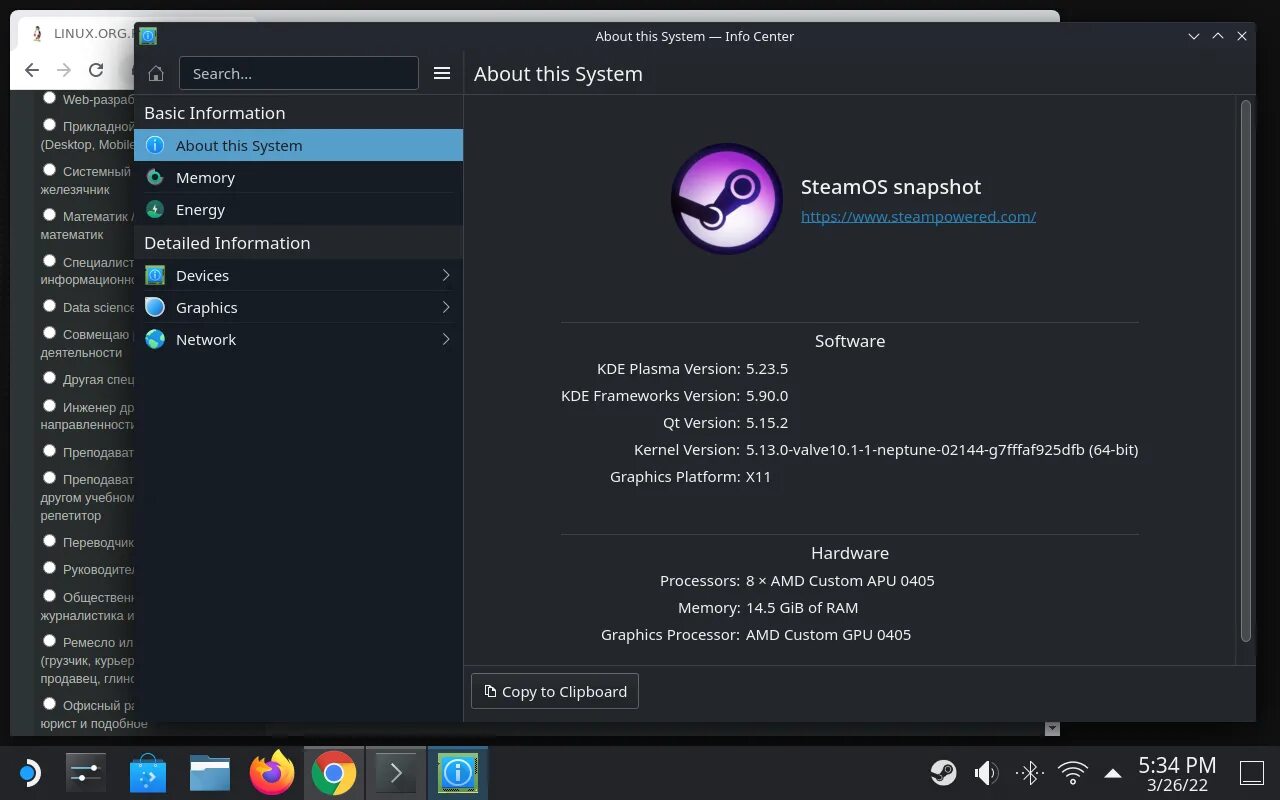
Task: Click Copy to Clipboard button
Action: coord(555,691)
